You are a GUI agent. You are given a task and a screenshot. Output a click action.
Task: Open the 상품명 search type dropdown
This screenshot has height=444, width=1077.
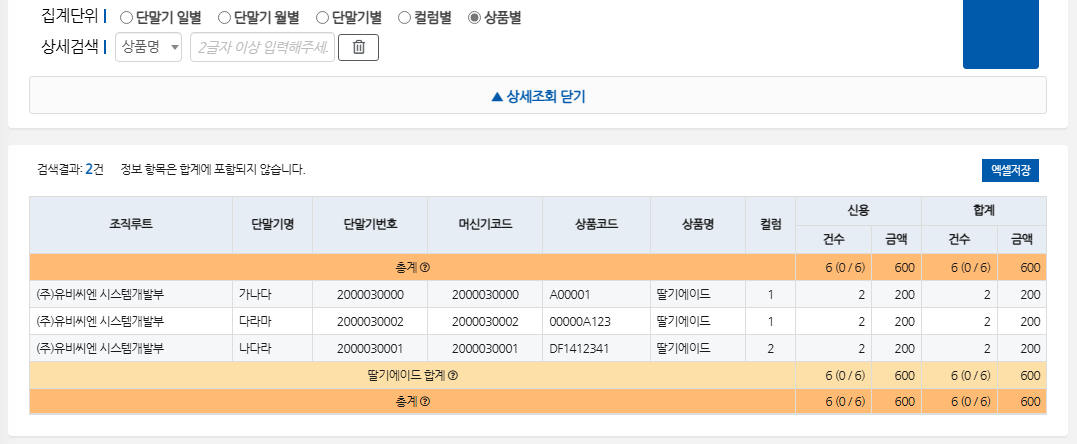pos(148,47)
